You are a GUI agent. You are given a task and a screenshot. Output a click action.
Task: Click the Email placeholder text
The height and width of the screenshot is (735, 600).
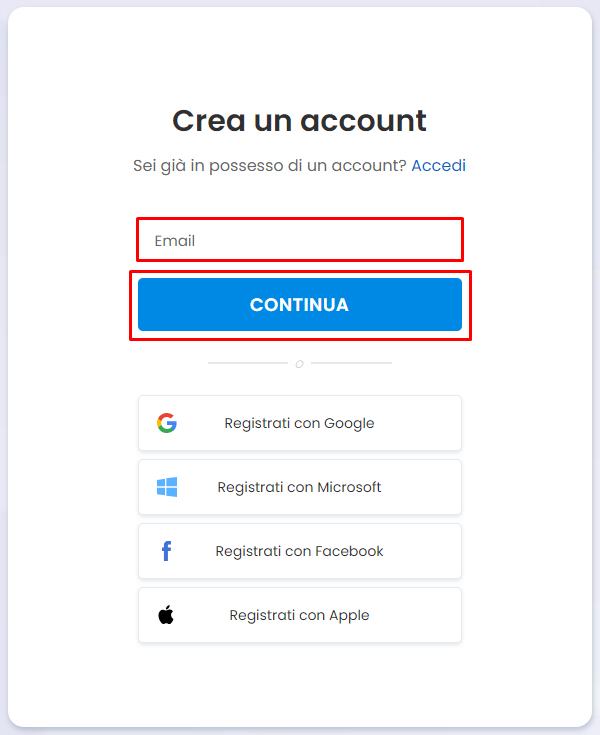[175, 241]
